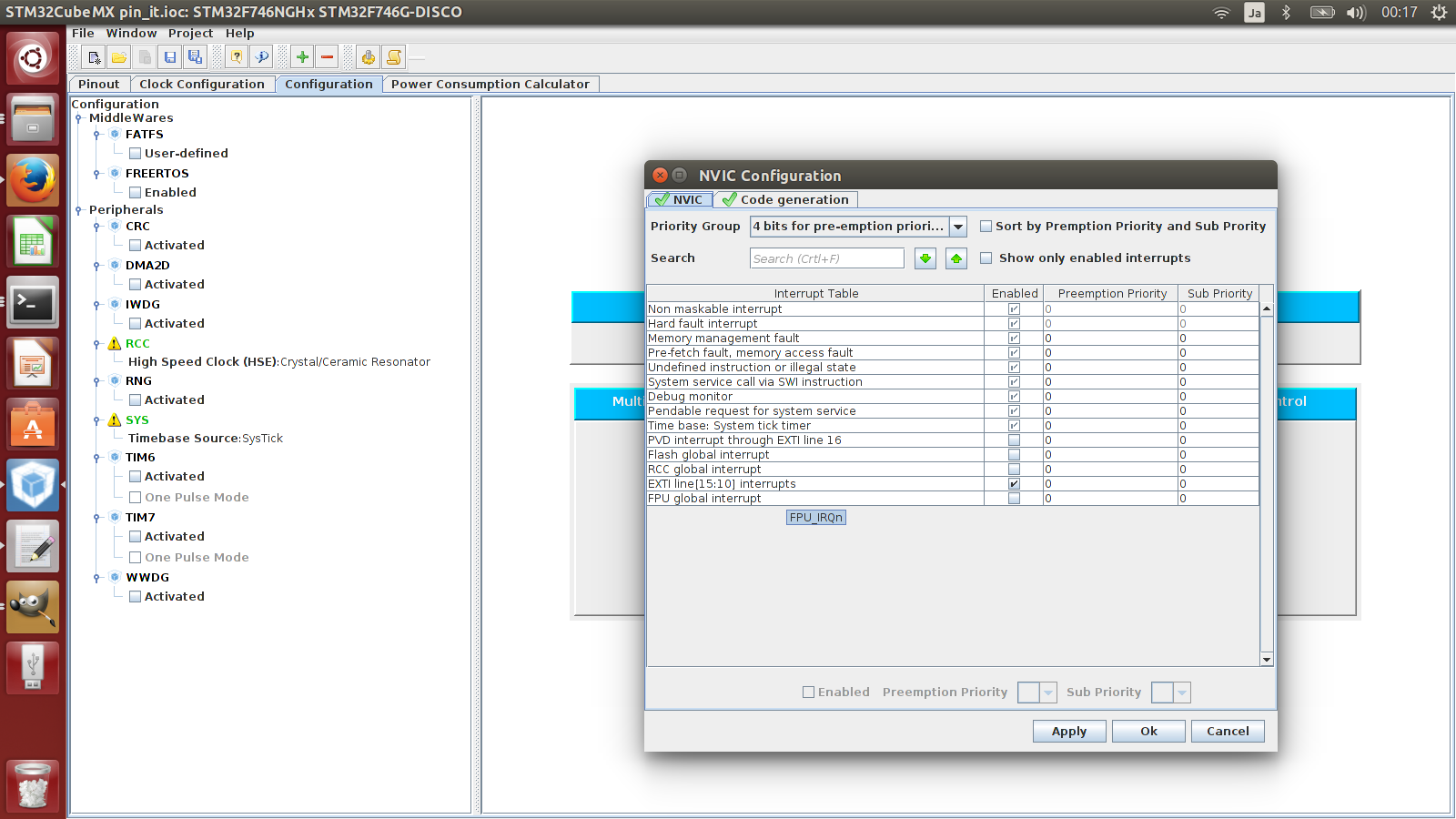
Task: Collapse the TIM6 tree node
Action: (x=96, y=458)
